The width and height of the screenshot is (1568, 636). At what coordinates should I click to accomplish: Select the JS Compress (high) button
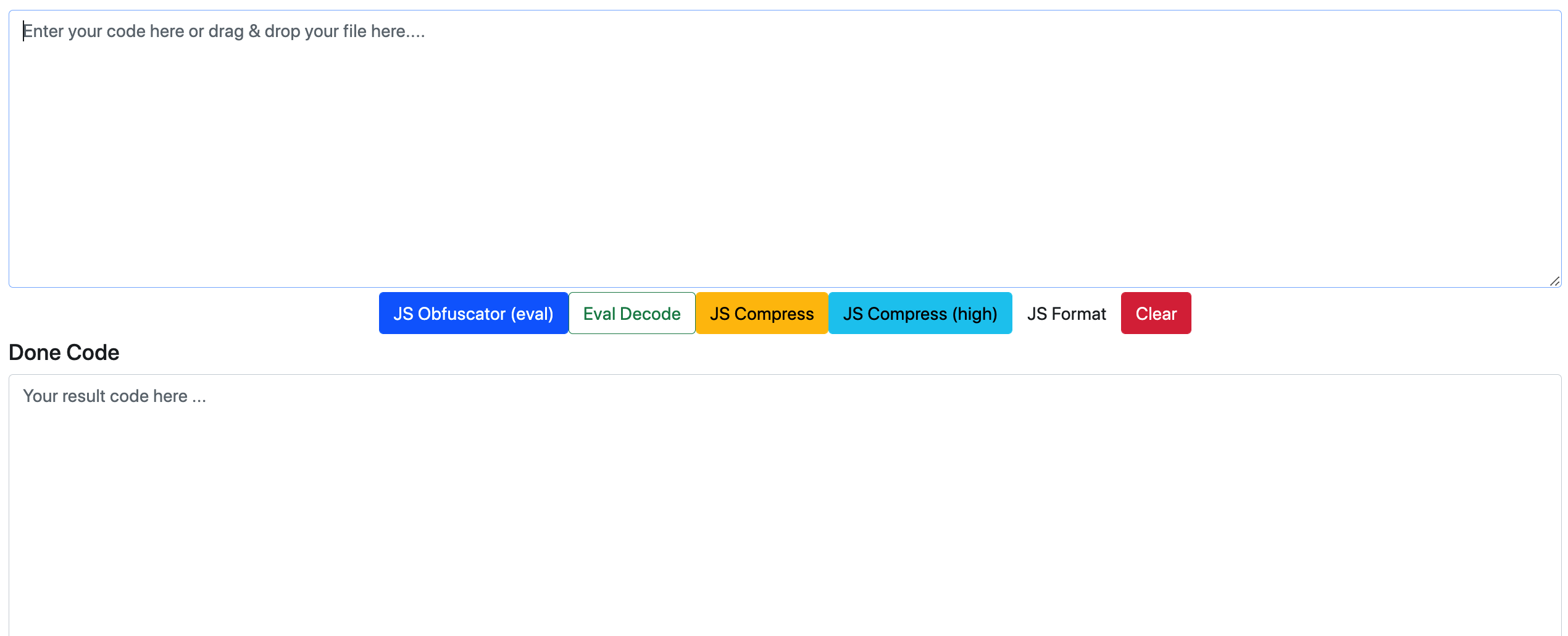919,313
